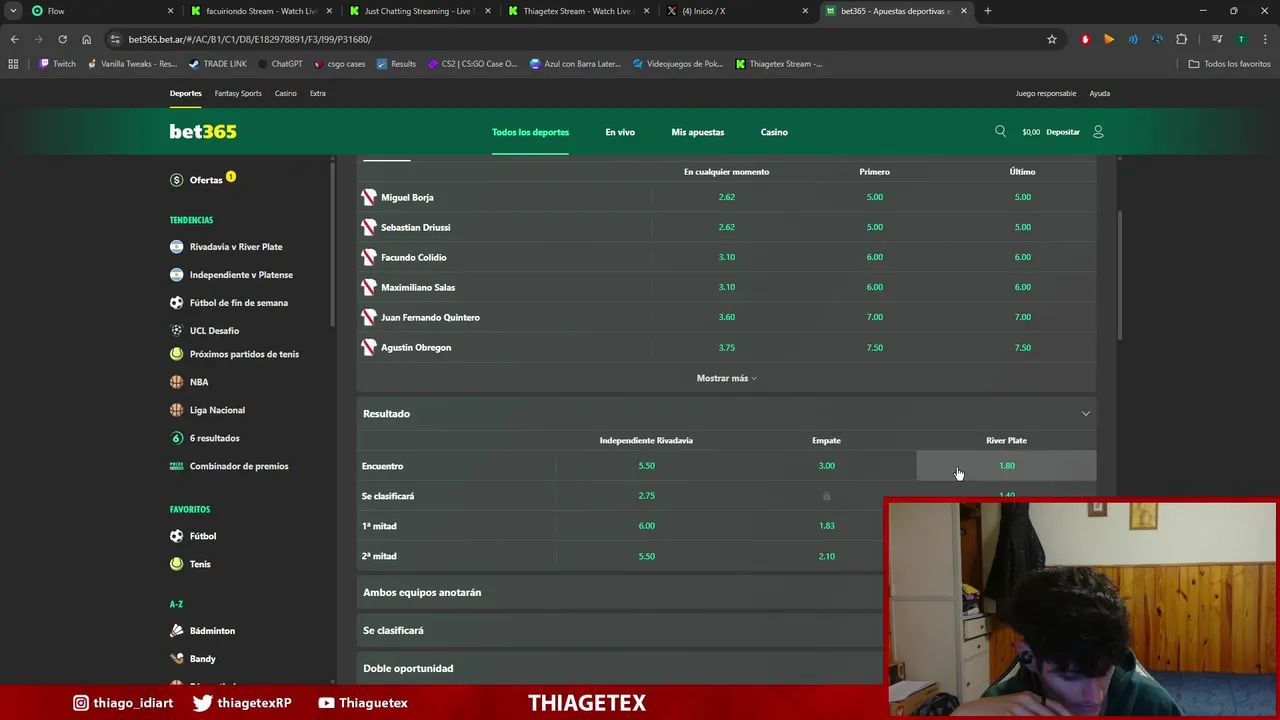Close the Inicio / X tab

pyautogui.click(x=805, y=11)
